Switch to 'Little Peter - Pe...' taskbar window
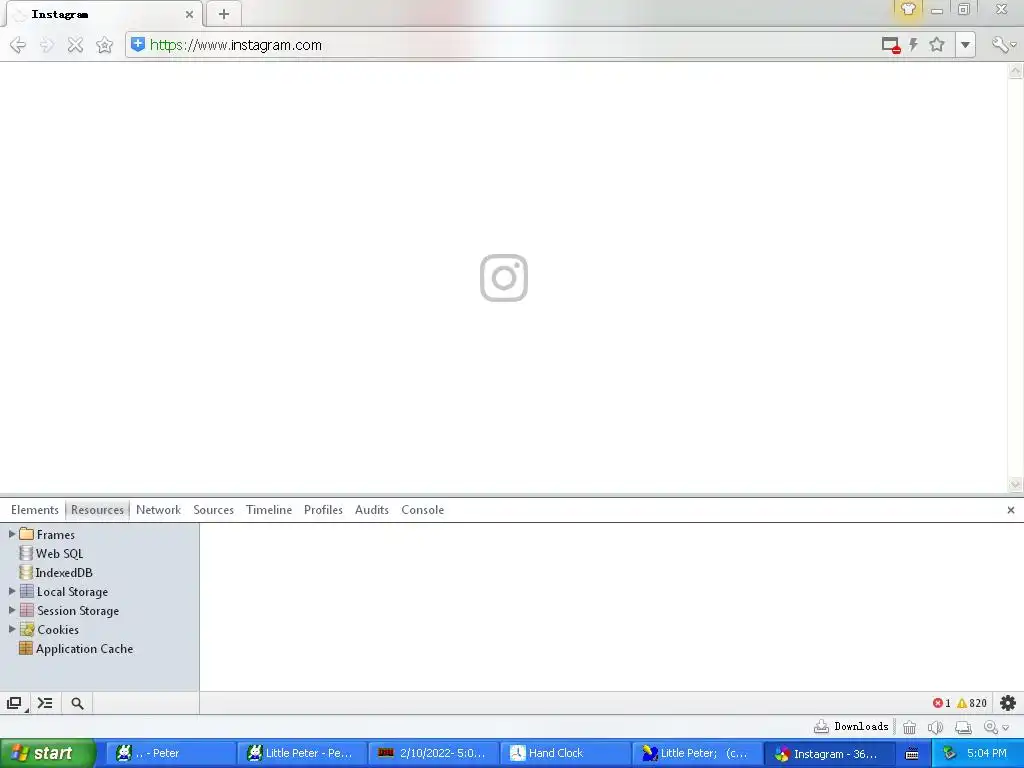The height and width of the screenshot is (768, 1024). point(301,753)
